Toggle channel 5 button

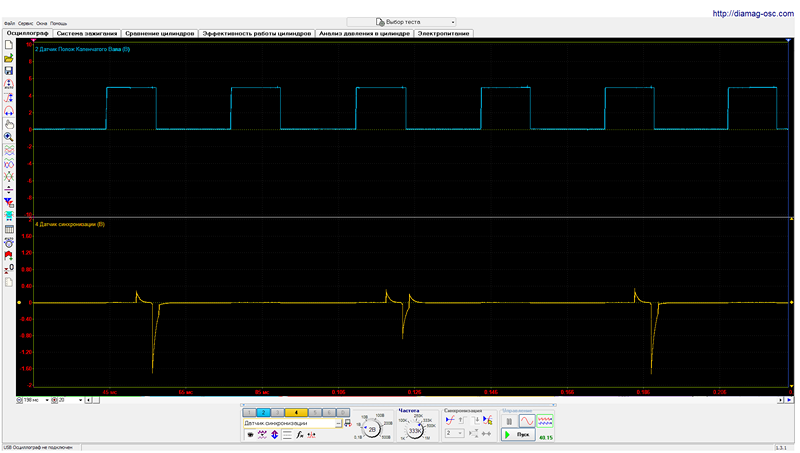point(315,412)
